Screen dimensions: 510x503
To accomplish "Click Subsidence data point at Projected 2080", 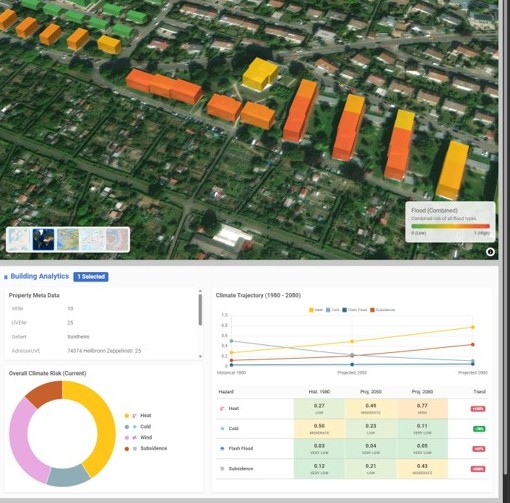I will pyautogui.click(x=473, y=344).
